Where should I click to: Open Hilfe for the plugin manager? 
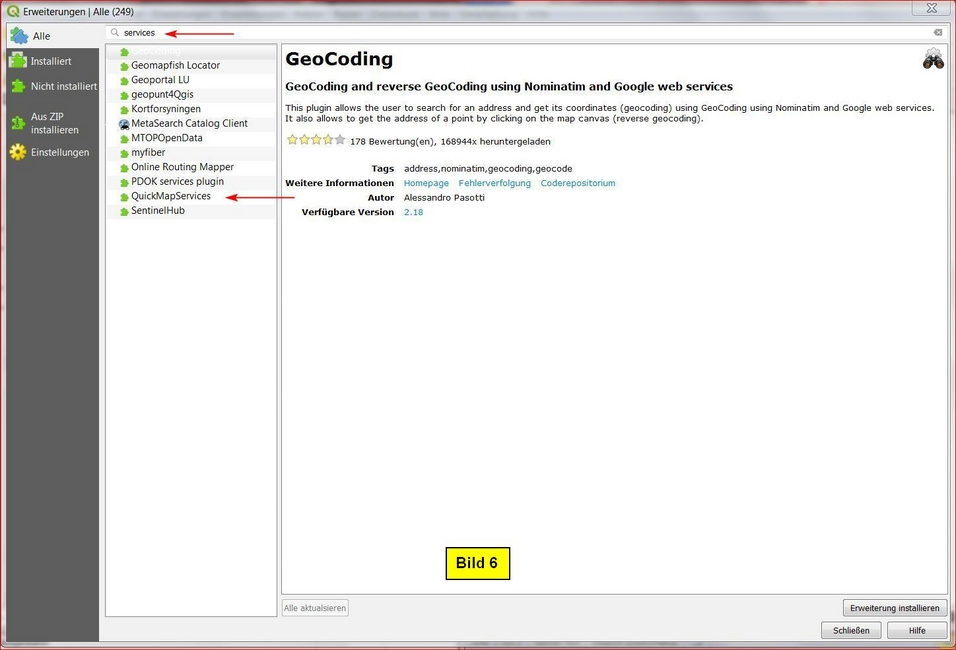916,631
